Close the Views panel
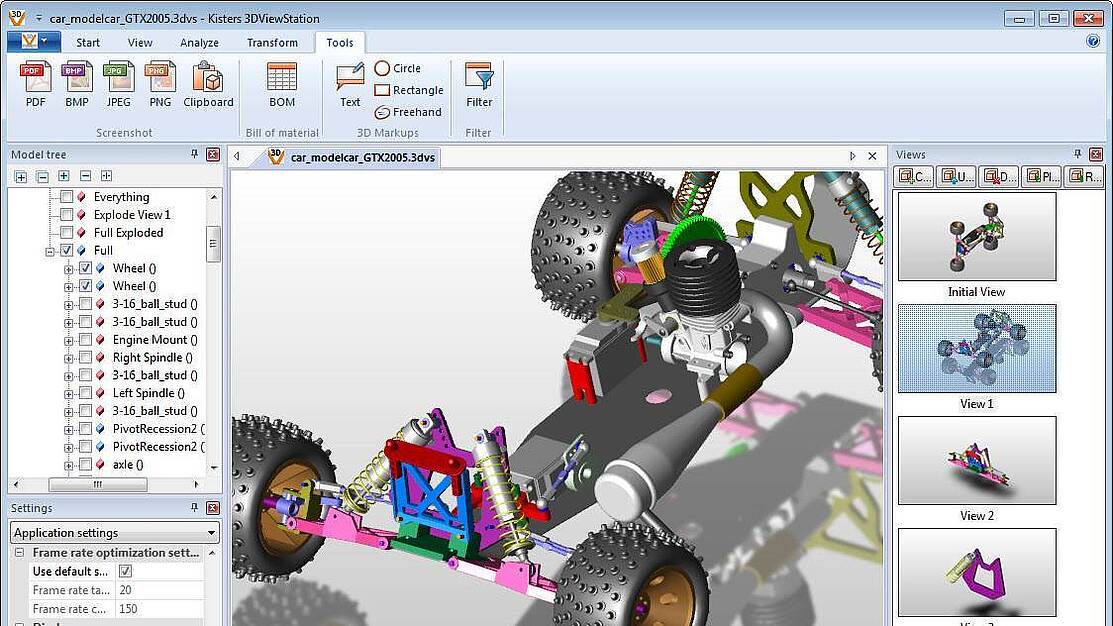Image resolution: width=1113 pixels, height=626 pixels. (1097, 154)
